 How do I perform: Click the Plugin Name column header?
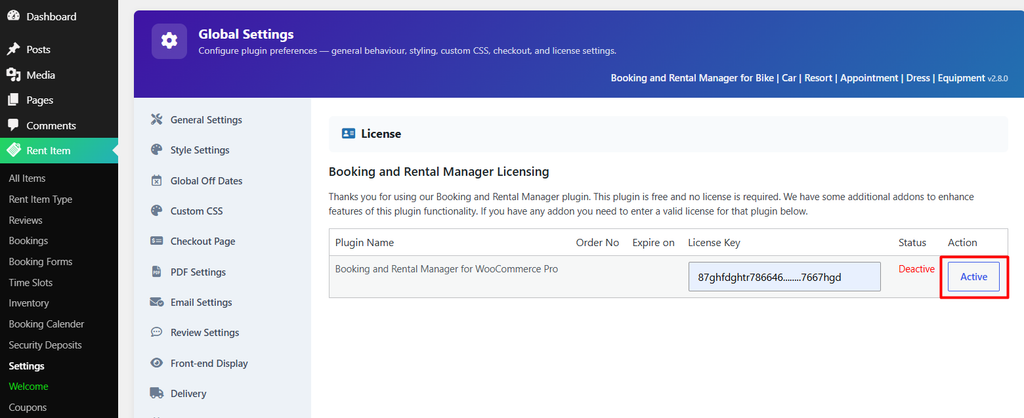coord(364,242)
